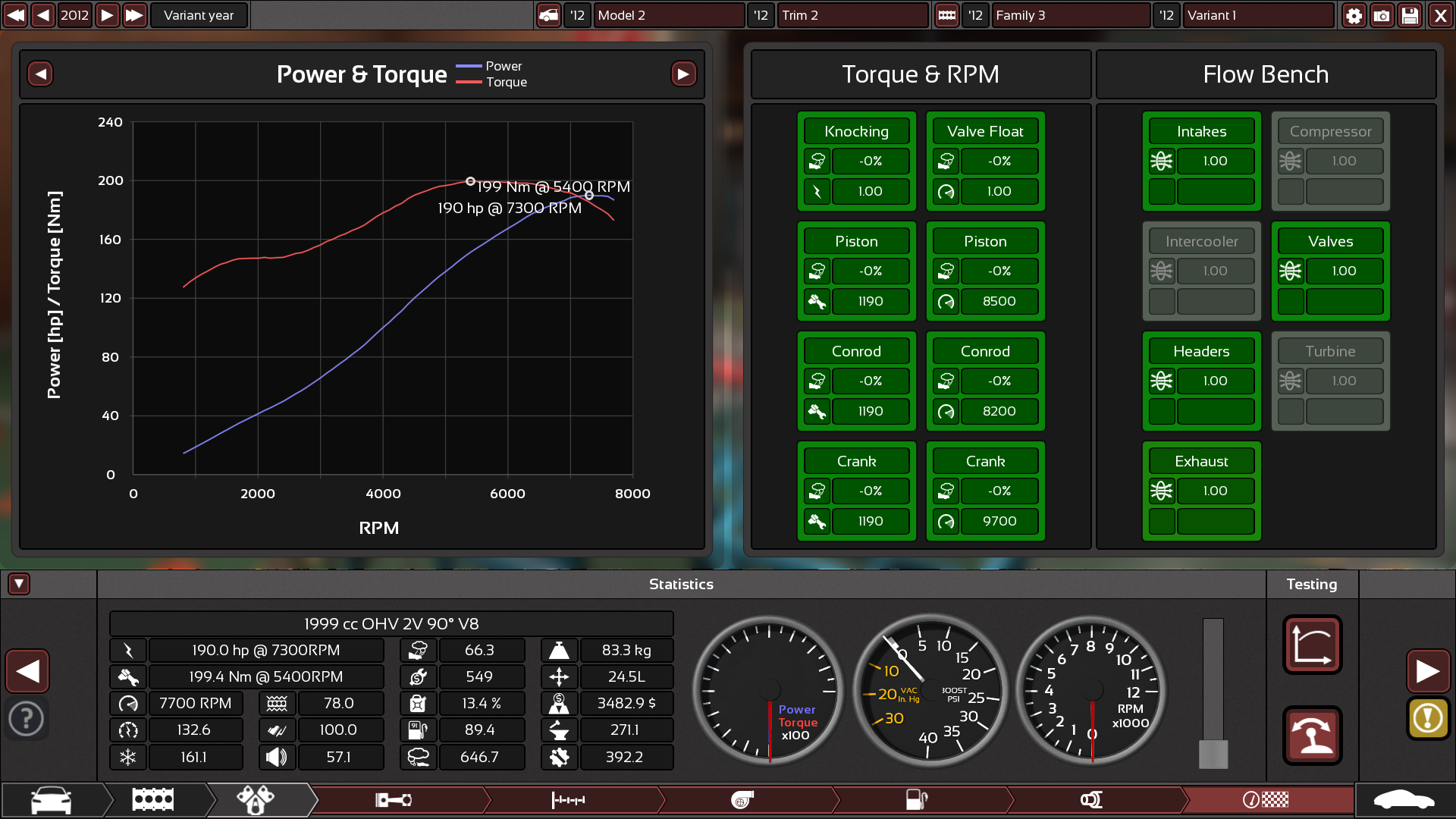This screenshot has height=819, width=1456.
Task: Click the Power Torque x100 gauge
Action: 769,690
